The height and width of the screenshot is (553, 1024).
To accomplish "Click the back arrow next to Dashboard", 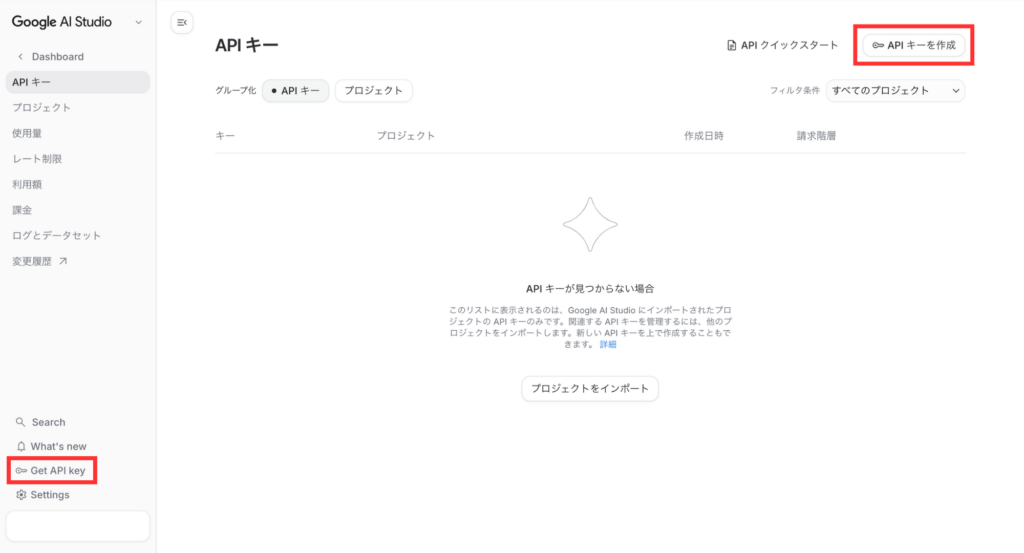I will (x=20, y=57).
